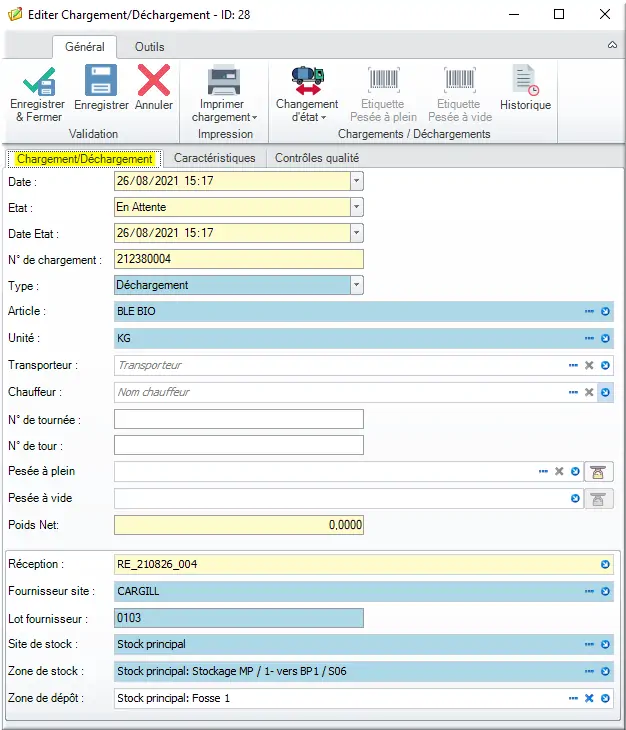
Task: Expand the Date field calendar dropdown
Action: coord(357,181)
